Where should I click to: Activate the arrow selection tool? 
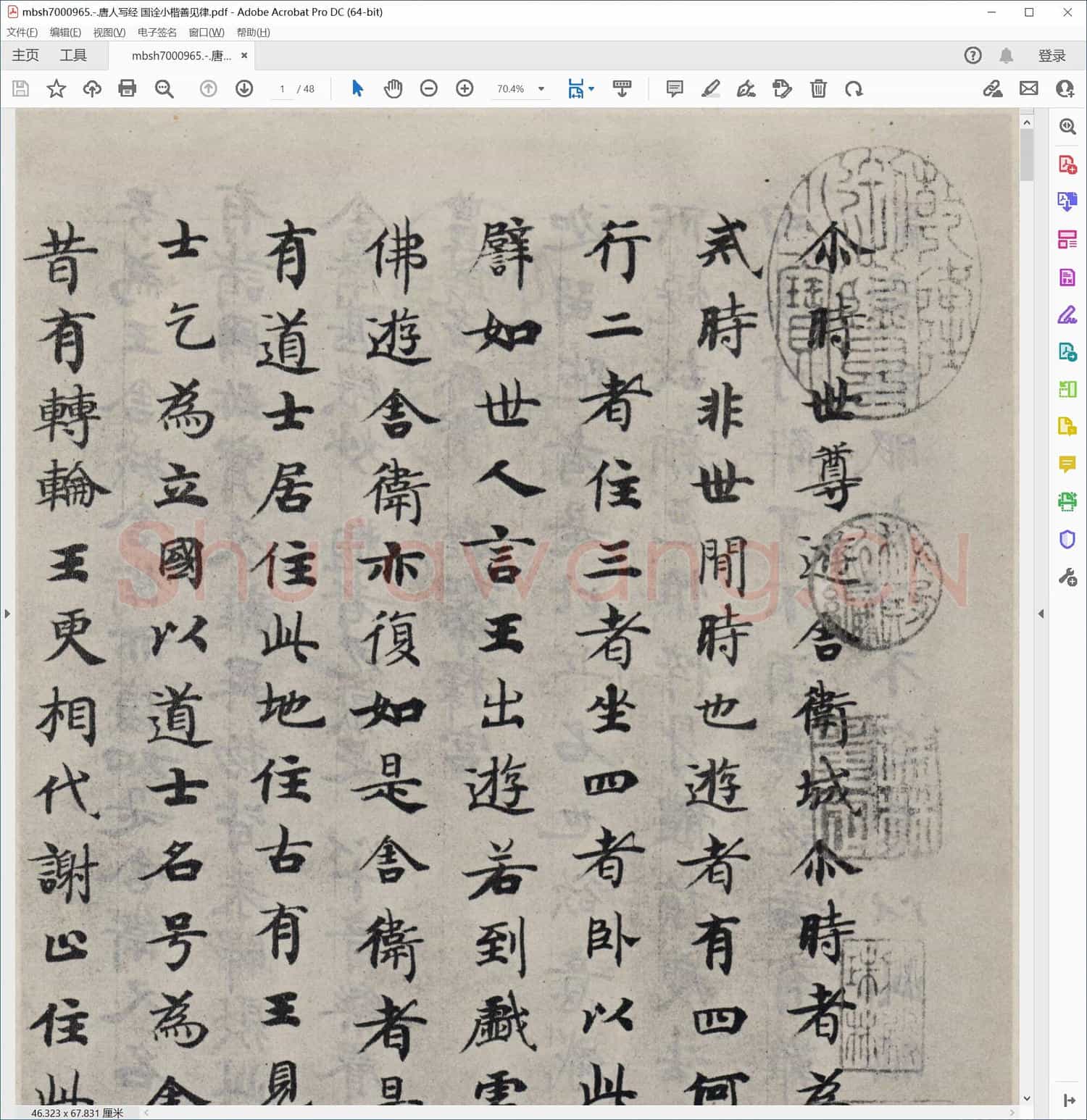[357, 88]
